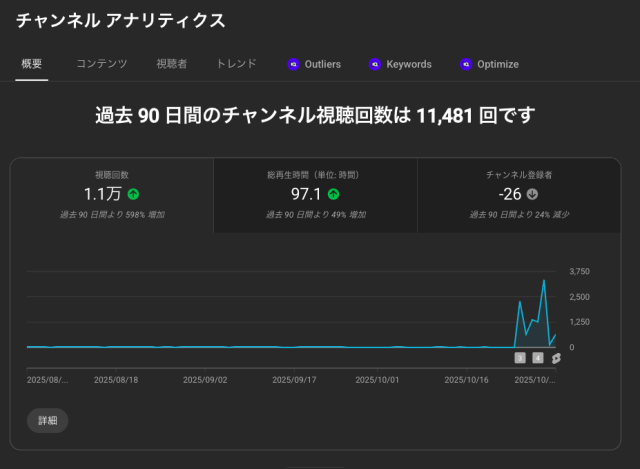The image size is (640, 469).
Task: Click the green up arrow next to 97.1
Action: coord(334,194)
